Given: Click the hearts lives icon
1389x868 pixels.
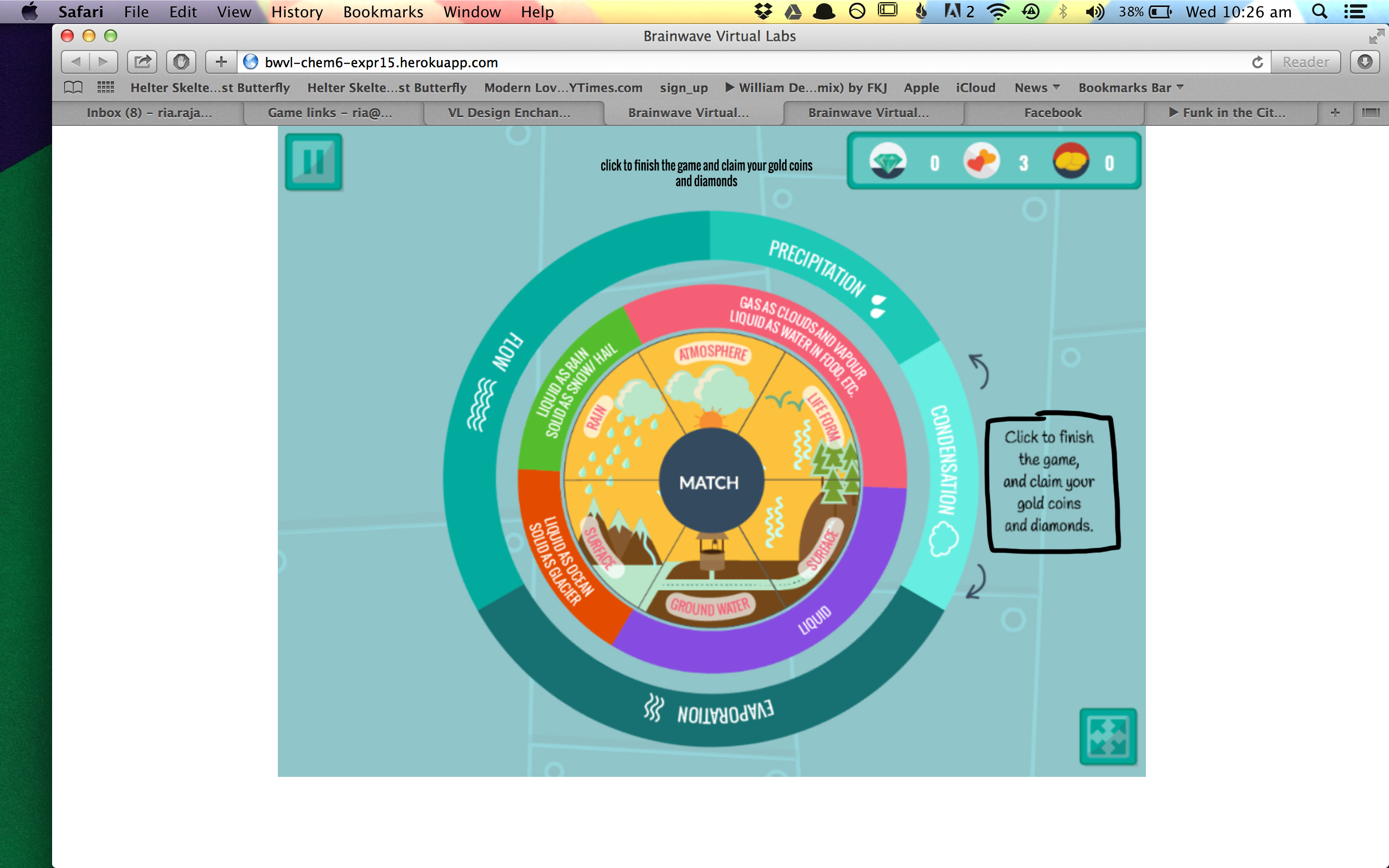Looking at the screenshot, I should (x=982, y=161).
